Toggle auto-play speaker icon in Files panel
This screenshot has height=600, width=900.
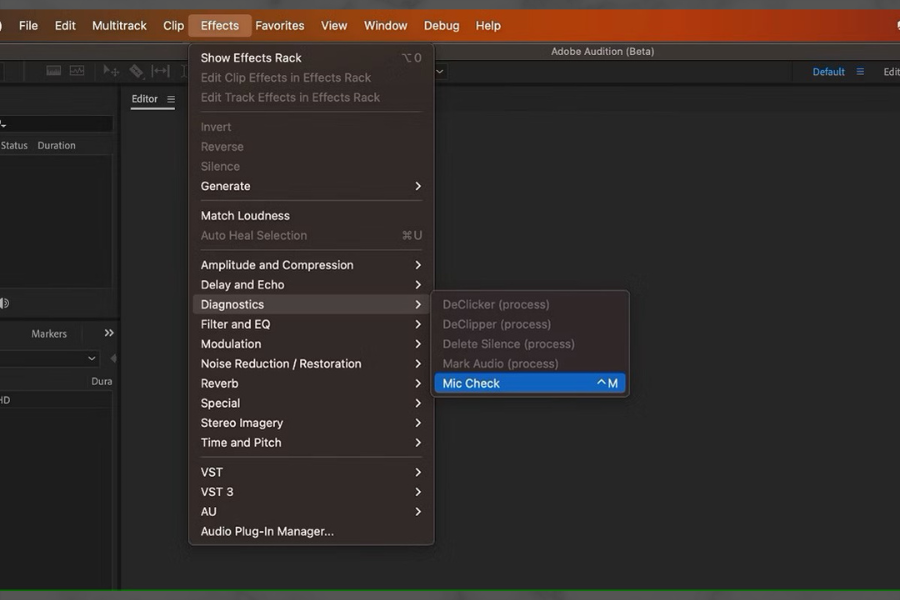coord(5,303)
